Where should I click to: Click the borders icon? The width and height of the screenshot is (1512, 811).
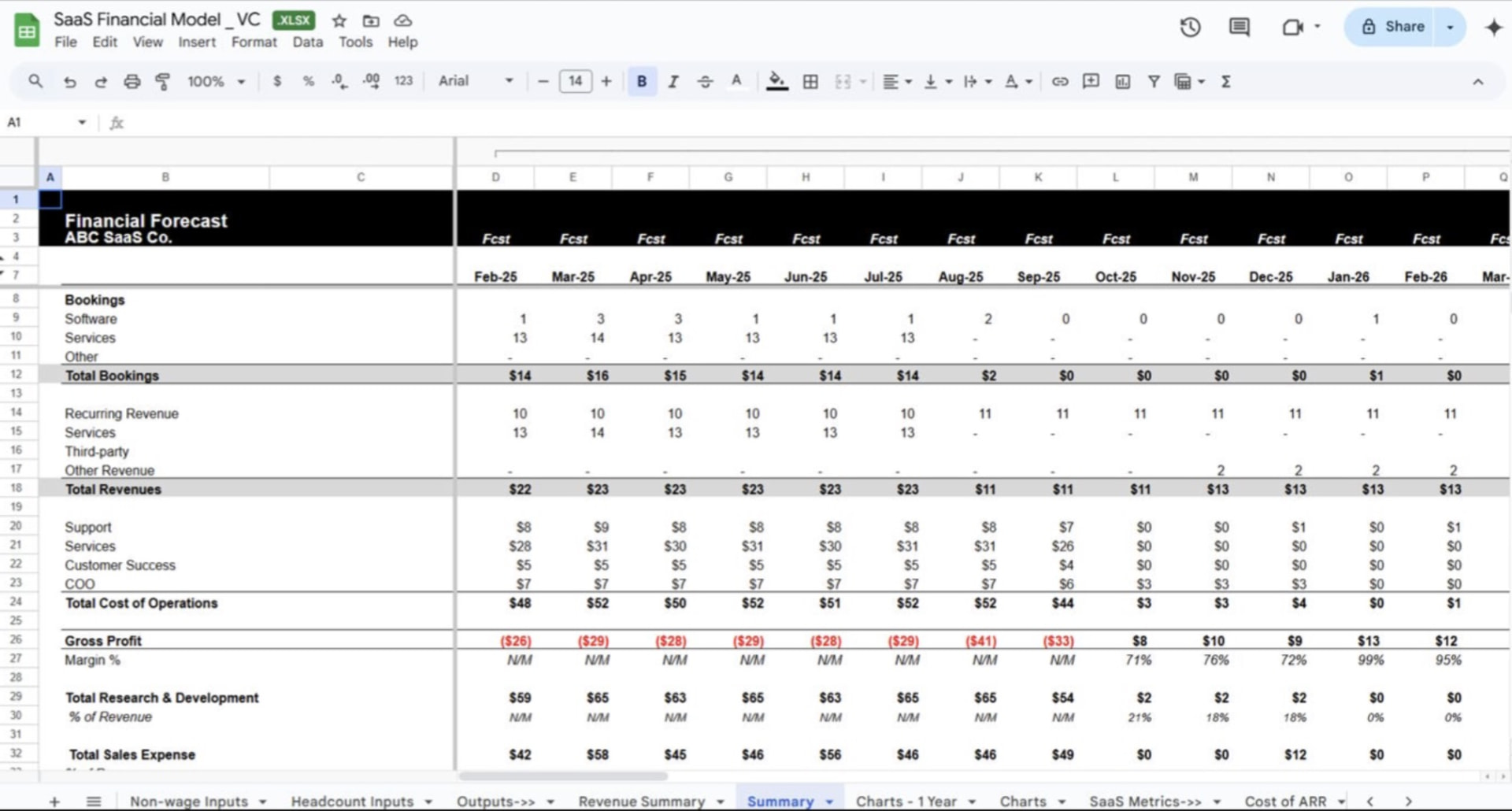click(810, 81)
